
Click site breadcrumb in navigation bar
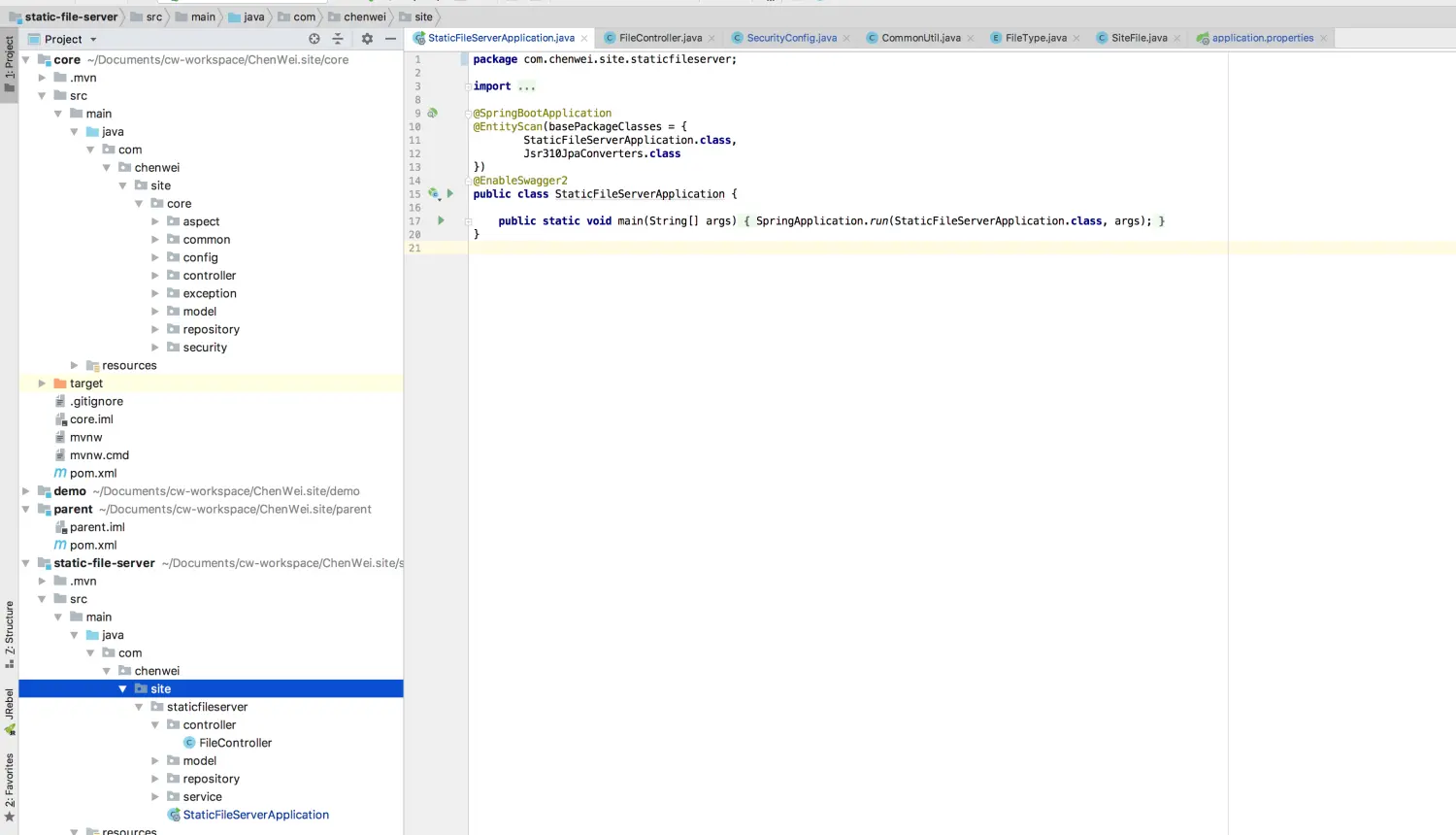coord(416,17)
